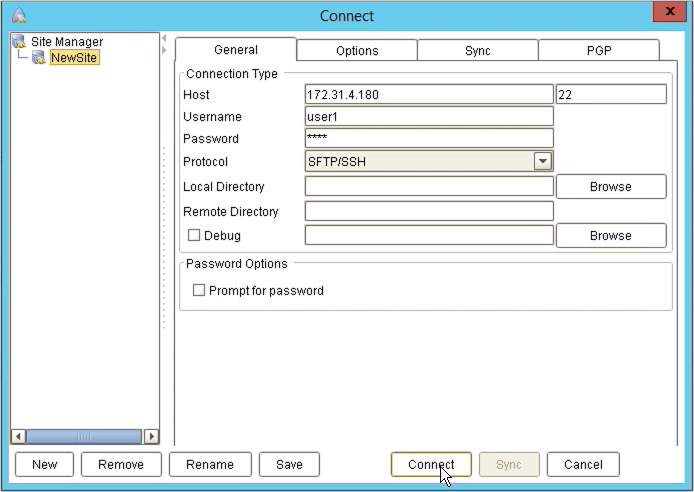Click the vertical splitter grip dots
Screen dimensions: 694x492
pyautogui.click(x=164, y=238)
